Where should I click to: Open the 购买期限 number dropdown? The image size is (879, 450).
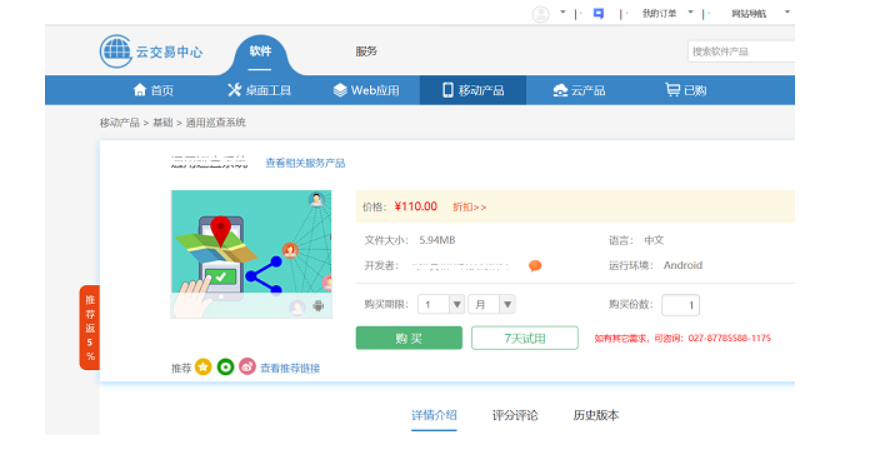pyautogui.click(x=441, y=304)
